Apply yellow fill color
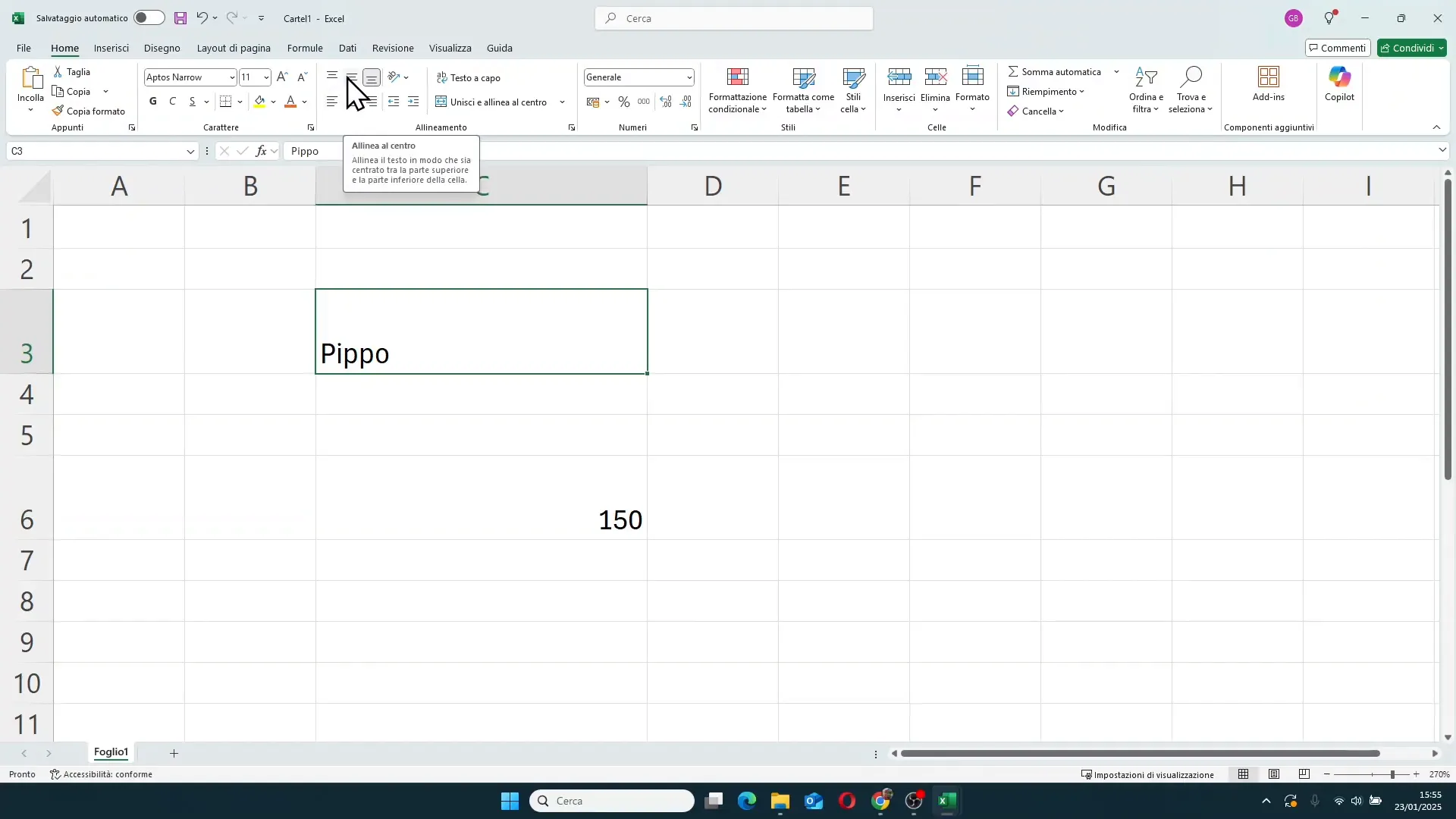This screenshot has width=1456, height=819. [260, 102]
